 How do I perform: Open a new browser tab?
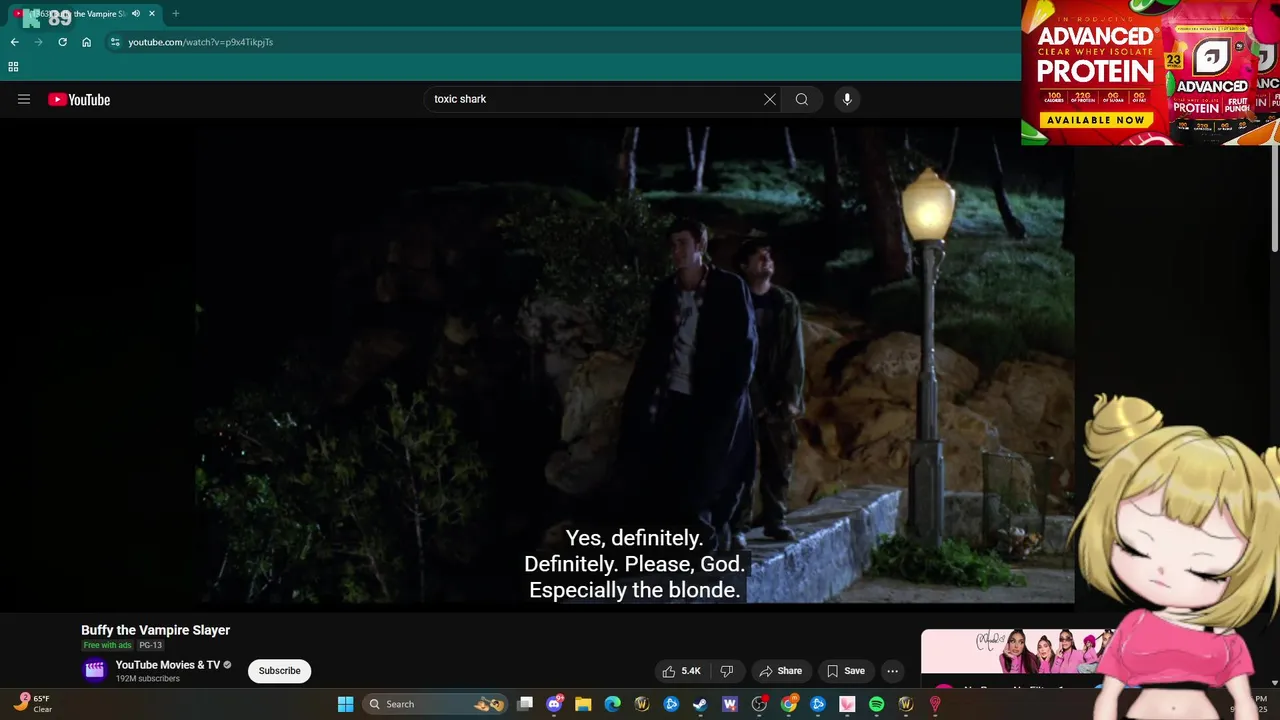click(x=175, y=14)
